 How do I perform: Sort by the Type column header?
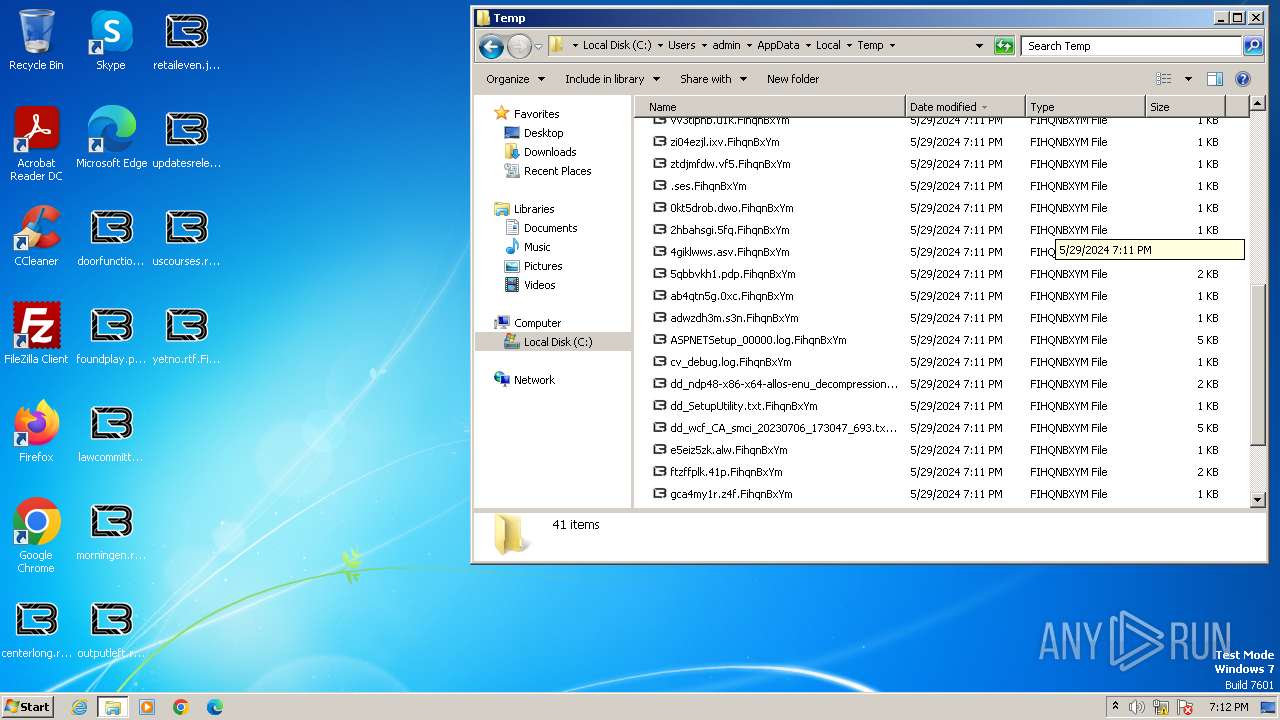click(1085, 107)
